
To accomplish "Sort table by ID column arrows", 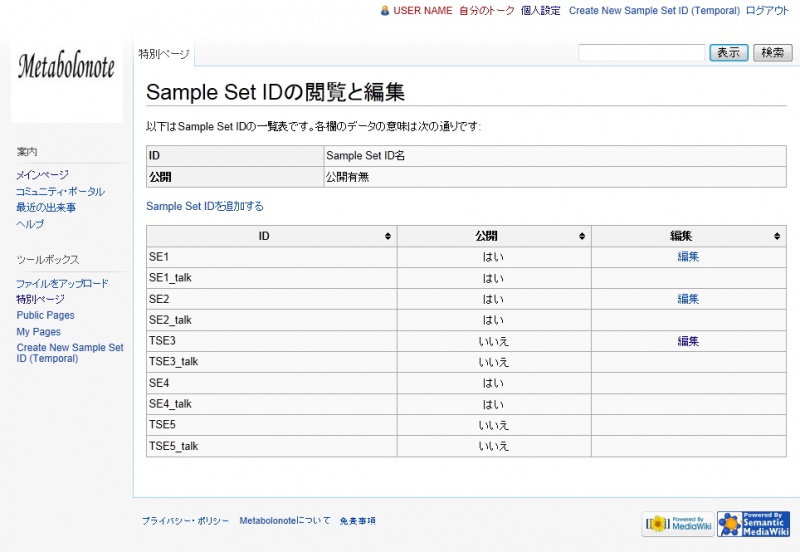I will click(388, 237).
